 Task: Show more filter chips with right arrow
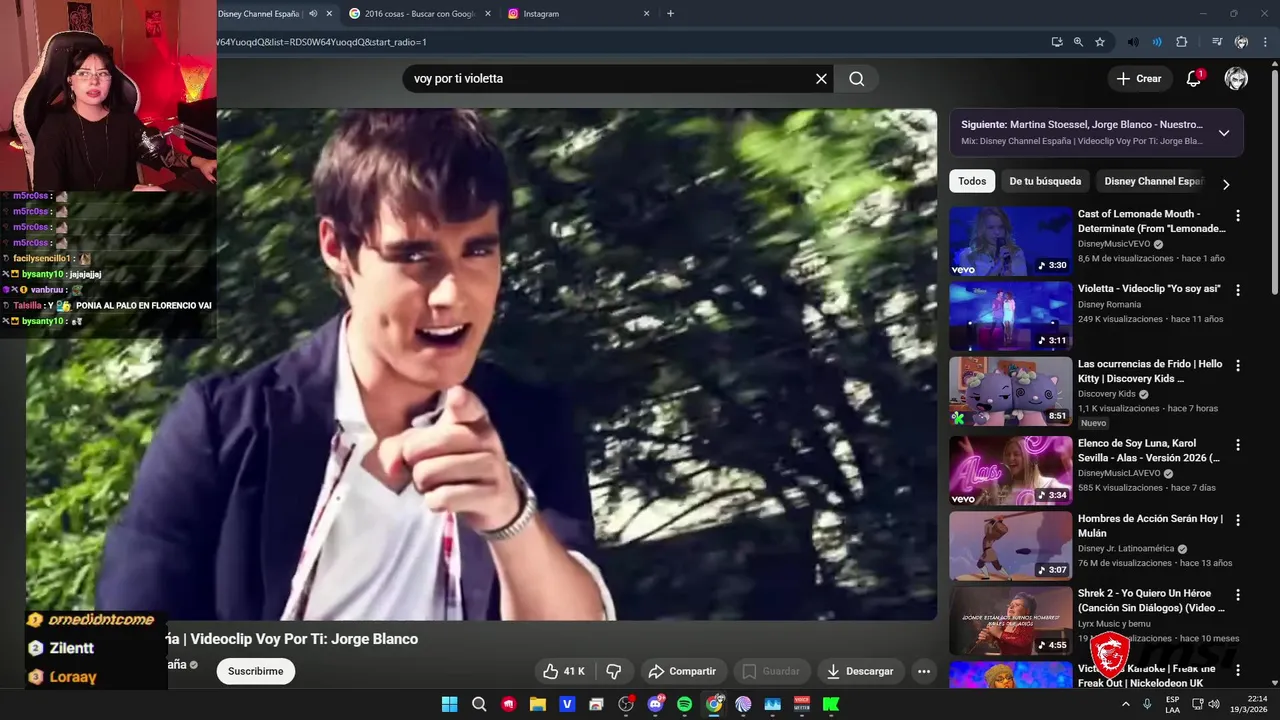[1226, 184]
